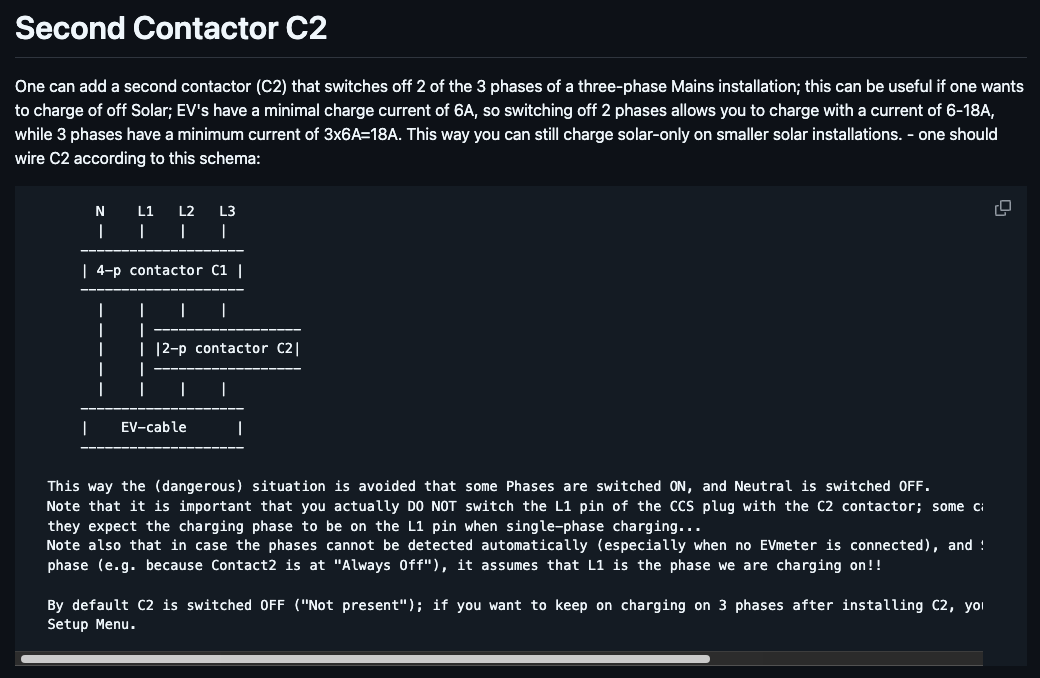
Task: Click the 'L2' phase label atop schema
Action: coord(186,212)
